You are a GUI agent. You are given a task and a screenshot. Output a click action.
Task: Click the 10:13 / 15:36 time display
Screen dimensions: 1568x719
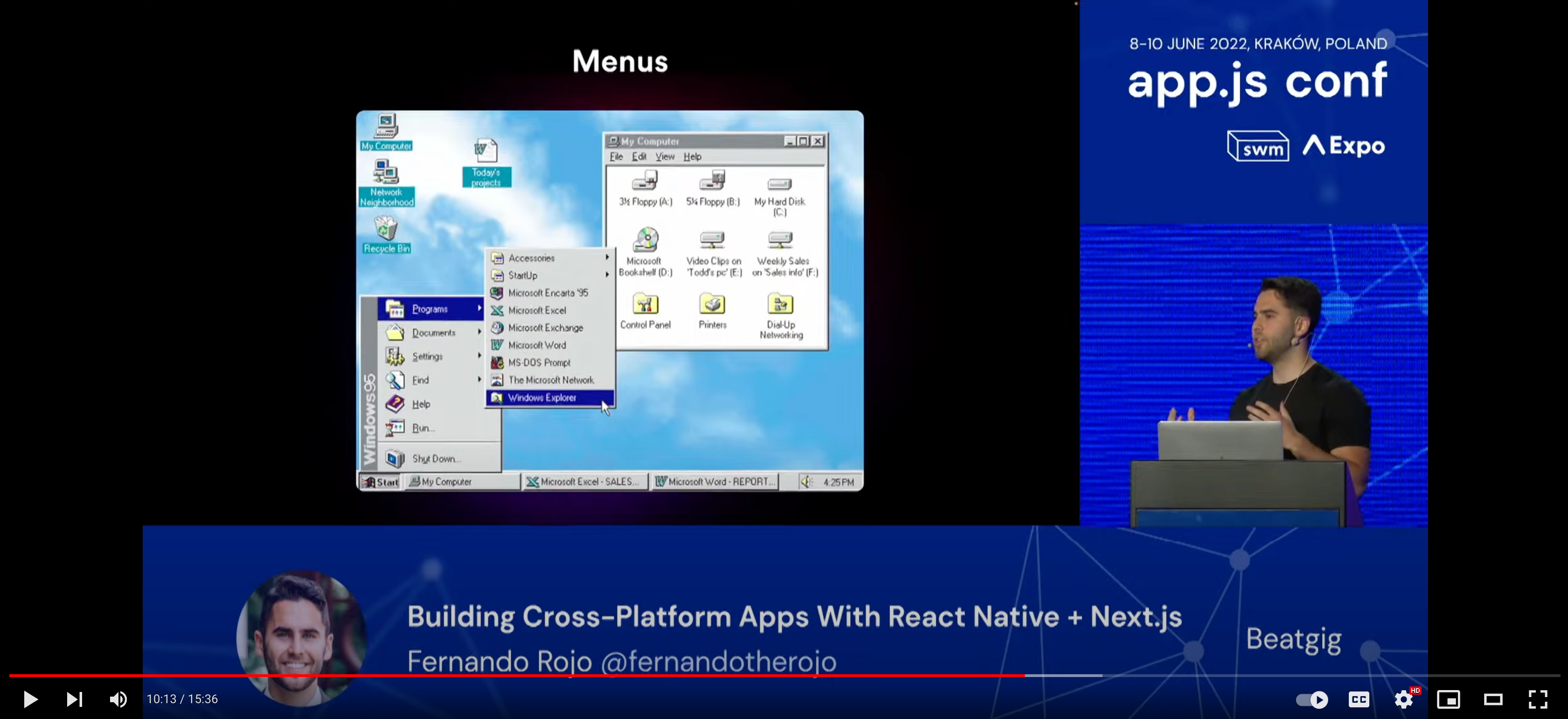point(182,699)
